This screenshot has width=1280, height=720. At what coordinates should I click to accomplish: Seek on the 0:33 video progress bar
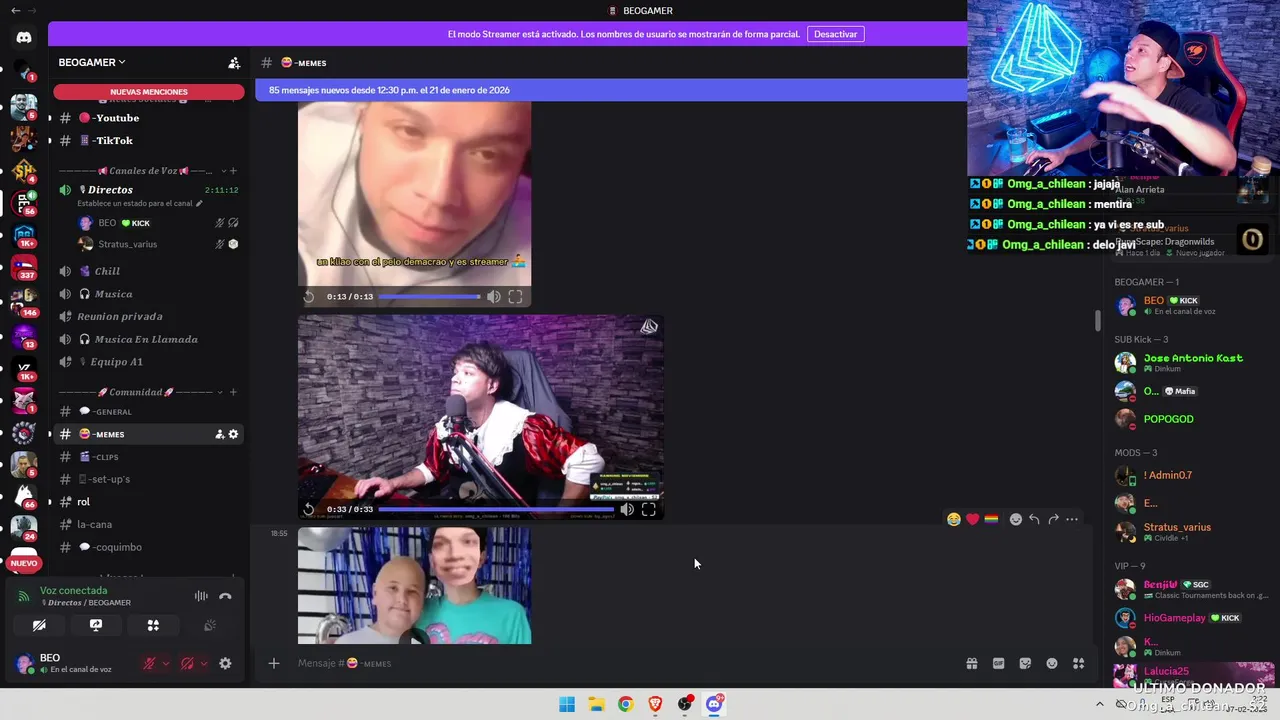click(x=496, y=509)
